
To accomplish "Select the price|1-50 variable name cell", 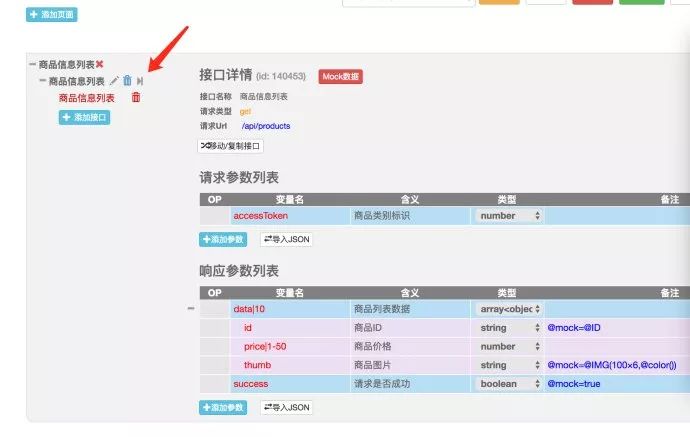I will 290,347.
